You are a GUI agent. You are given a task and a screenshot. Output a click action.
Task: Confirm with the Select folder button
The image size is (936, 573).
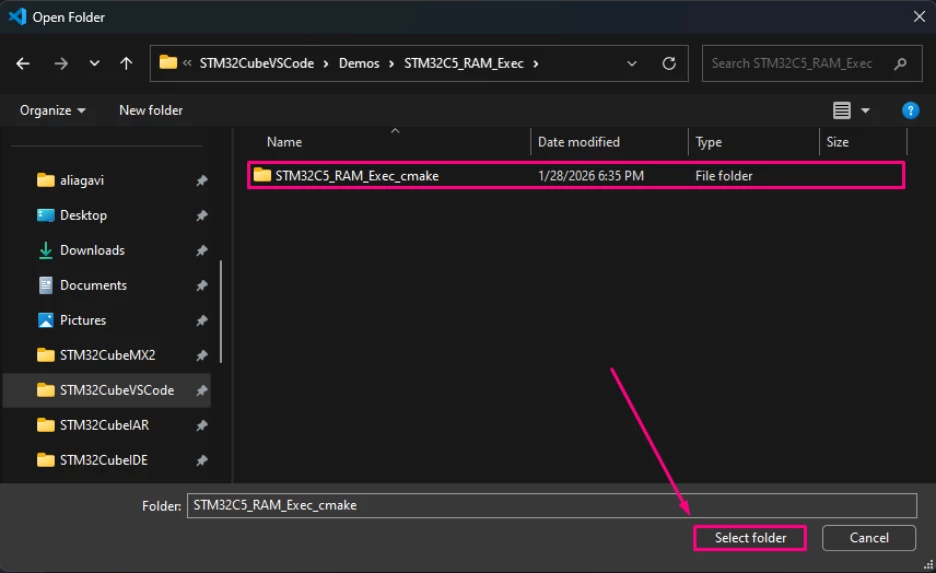pyautogui.click(x=750, y=538)
